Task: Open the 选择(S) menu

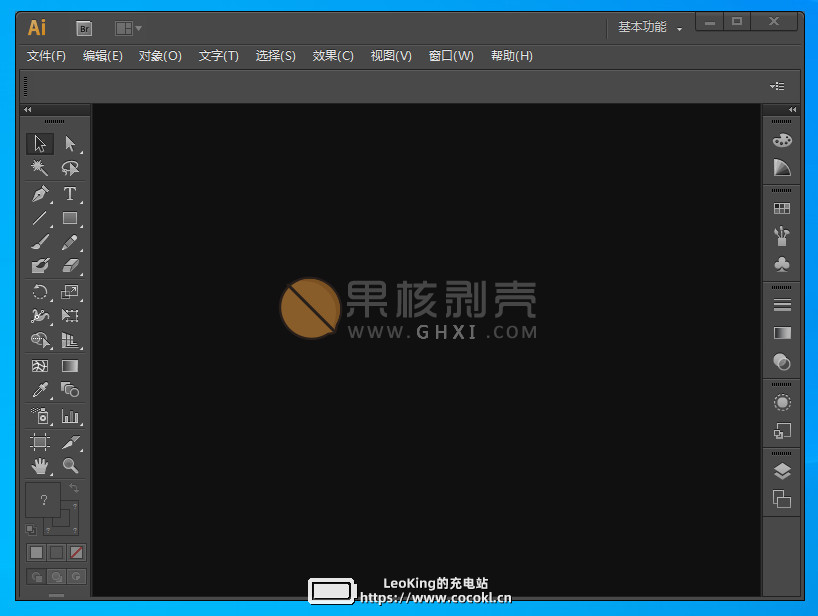Action: pos(275,56)
